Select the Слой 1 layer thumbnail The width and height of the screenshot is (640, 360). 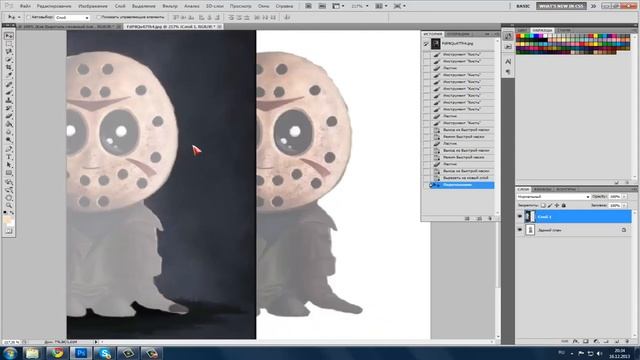[530, 216]
